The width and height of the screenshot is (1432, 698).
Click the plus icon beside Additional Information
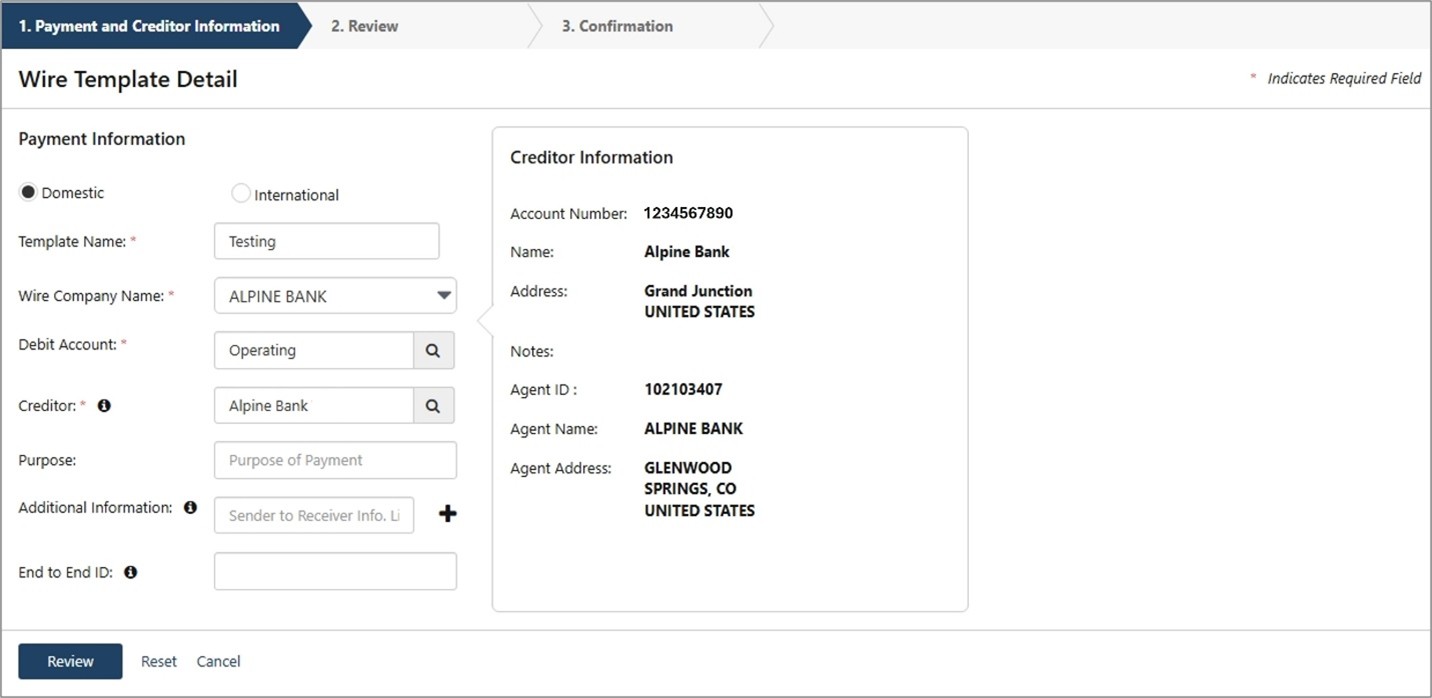click(x=448, y=514)
